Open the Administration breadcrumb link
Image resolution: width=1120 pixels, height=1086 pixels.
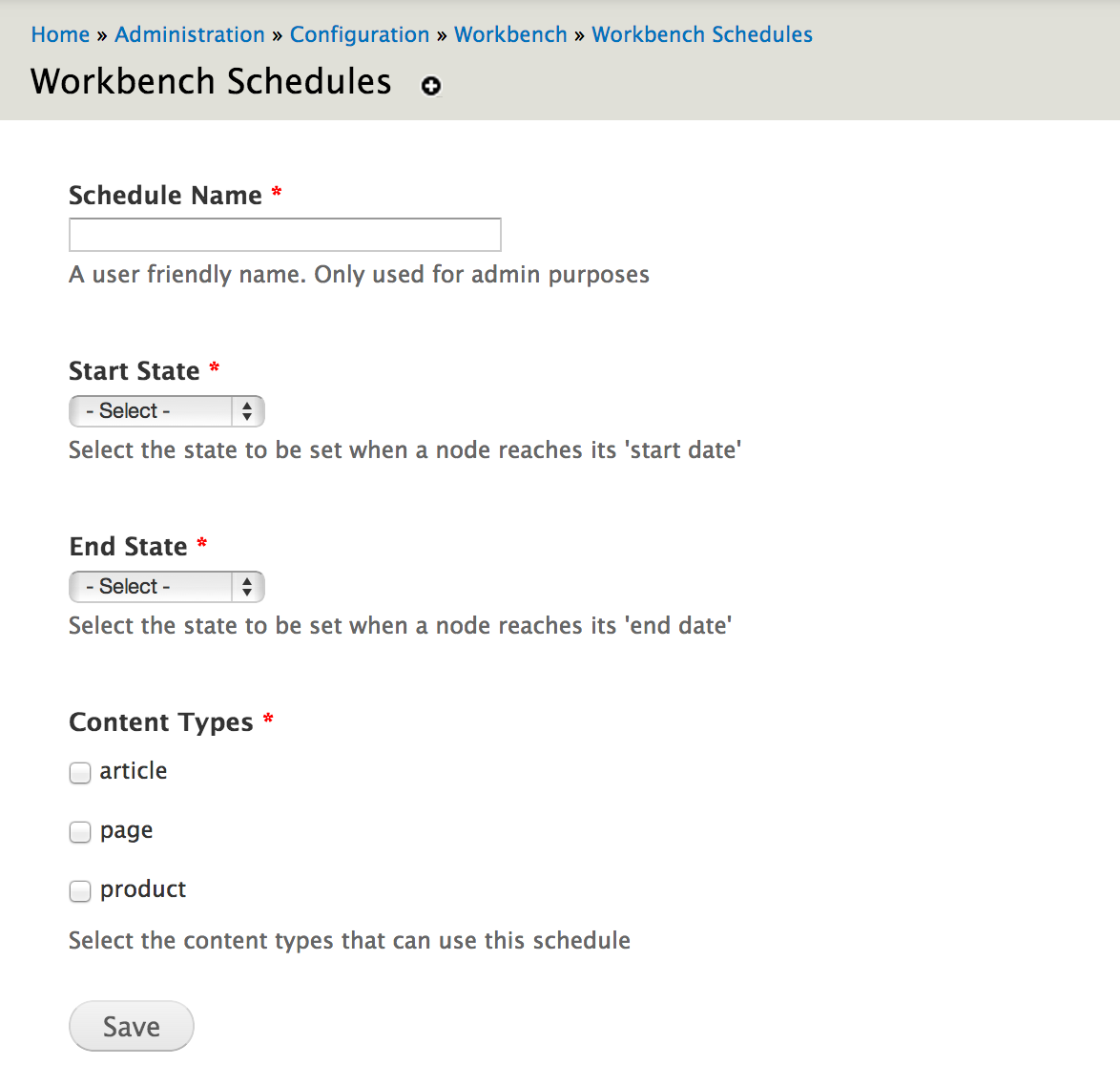pos(190,34)
